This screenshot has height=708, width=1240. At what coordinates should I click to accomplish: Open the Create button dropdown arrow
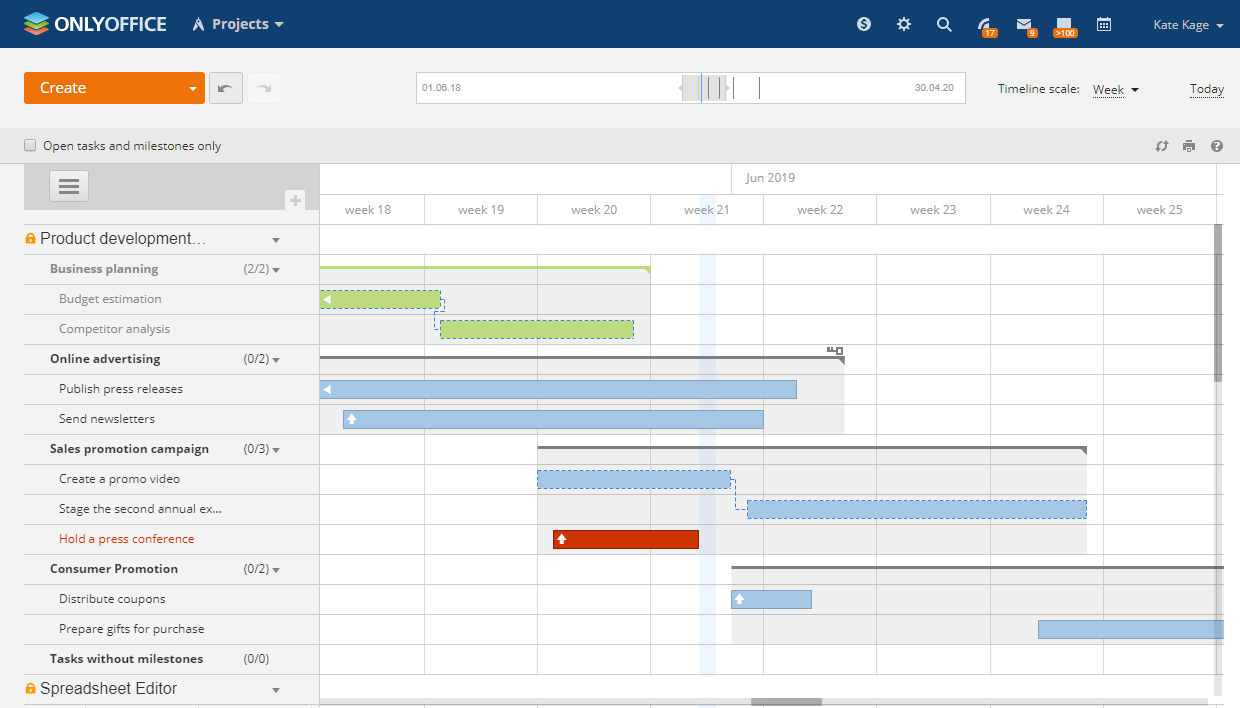coord(192,88)
